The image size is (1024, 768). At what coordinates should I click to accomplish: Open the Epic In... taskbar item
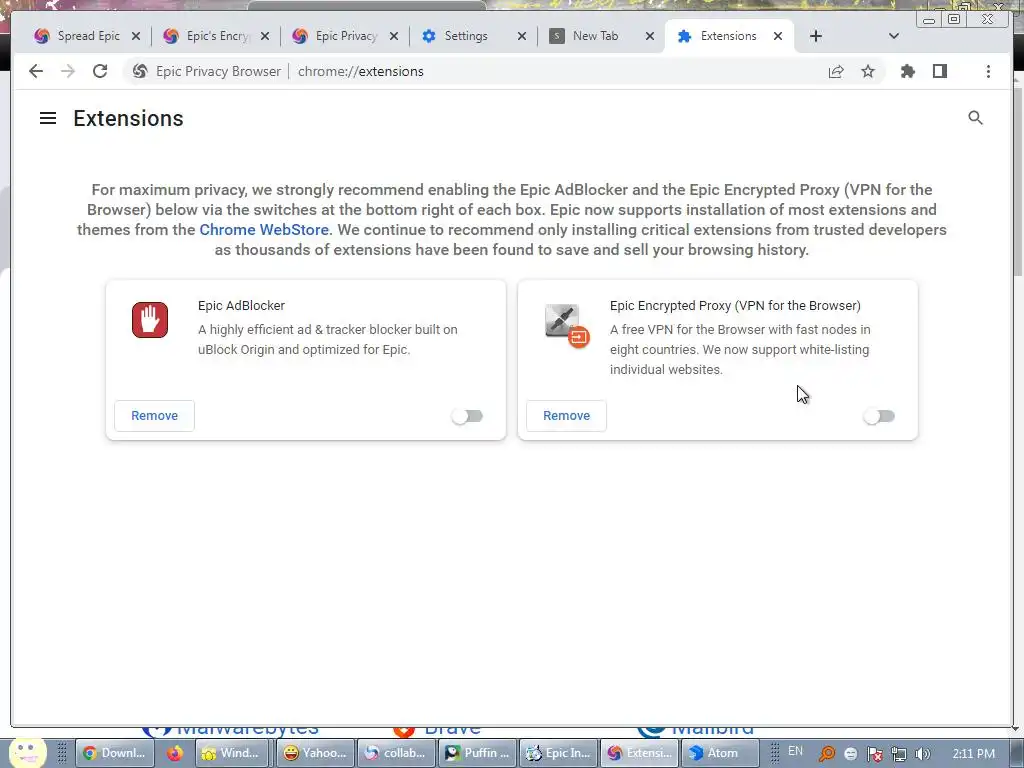pyautogui.click(x=558, y=753)
